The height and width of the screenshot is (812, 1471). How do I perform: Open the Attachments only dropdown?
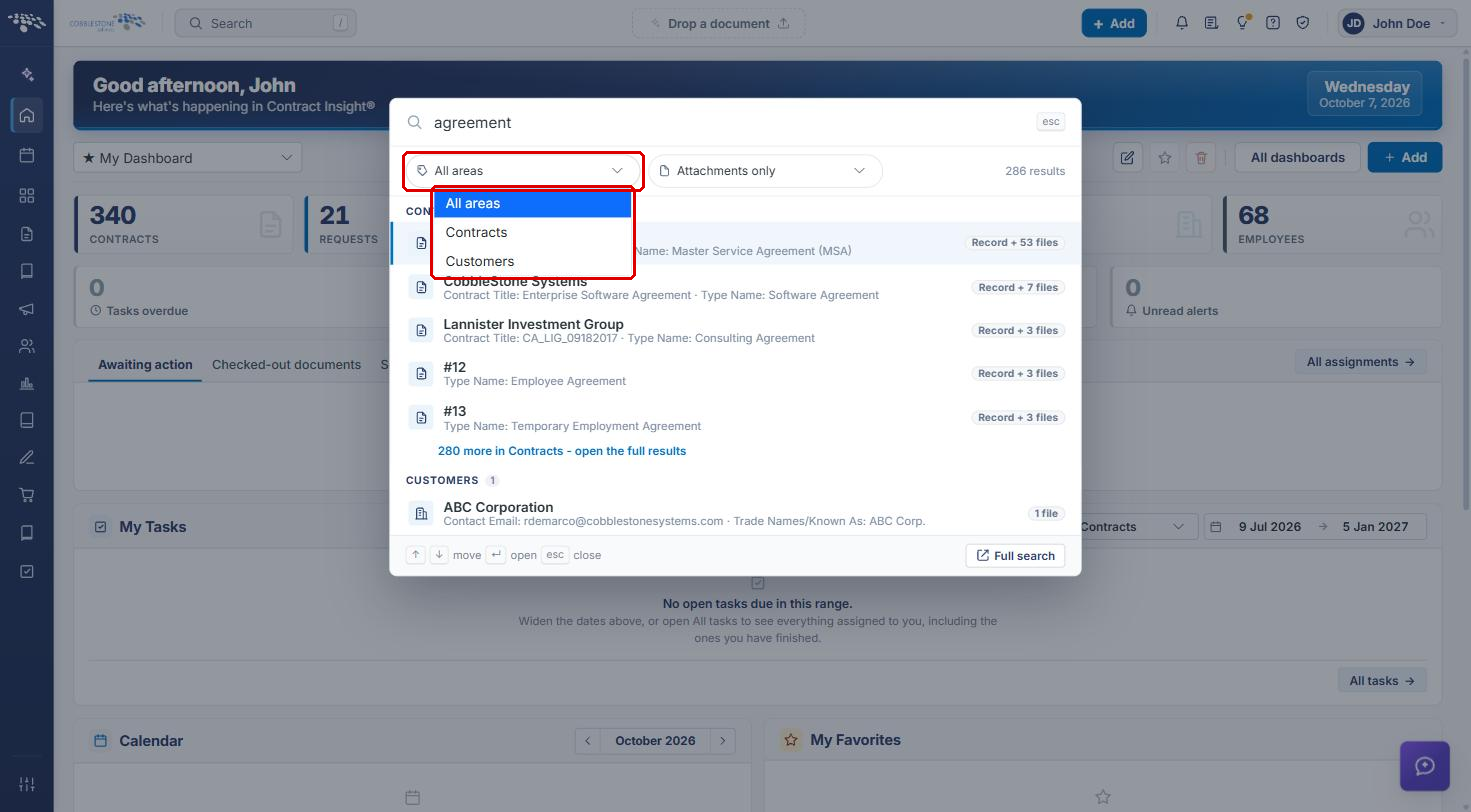[x=765, y=171]
